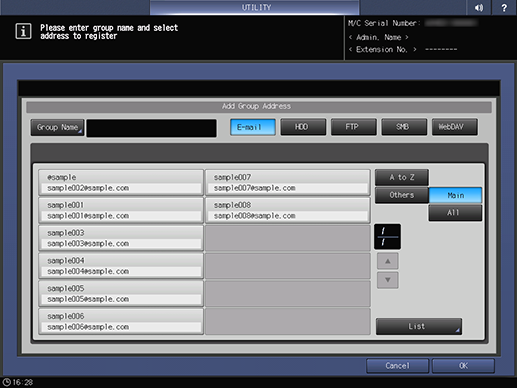Go to previous page with up arrow
This screenshot has height=388, width=517.
pyautogui.click(x=388, y=261)
